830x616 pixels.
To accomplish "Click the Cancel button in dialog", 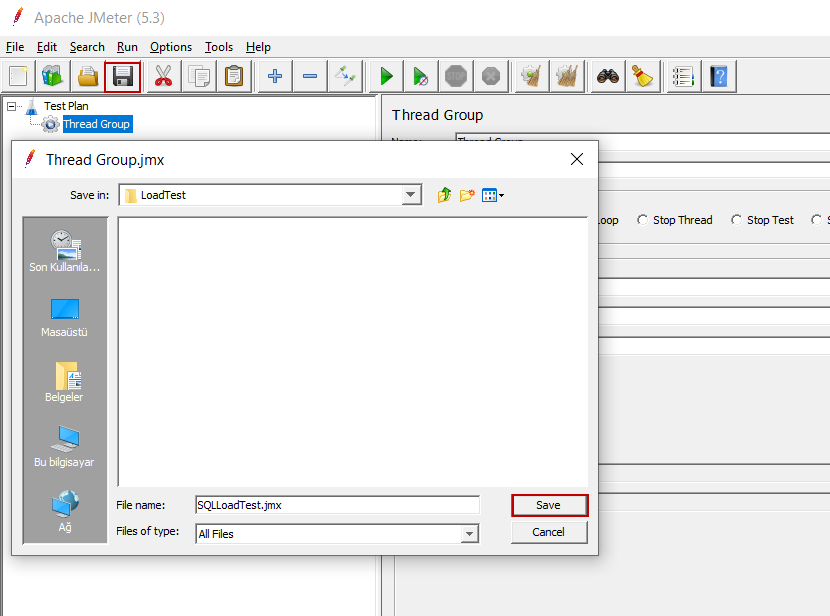I will (x=549, y=532).
